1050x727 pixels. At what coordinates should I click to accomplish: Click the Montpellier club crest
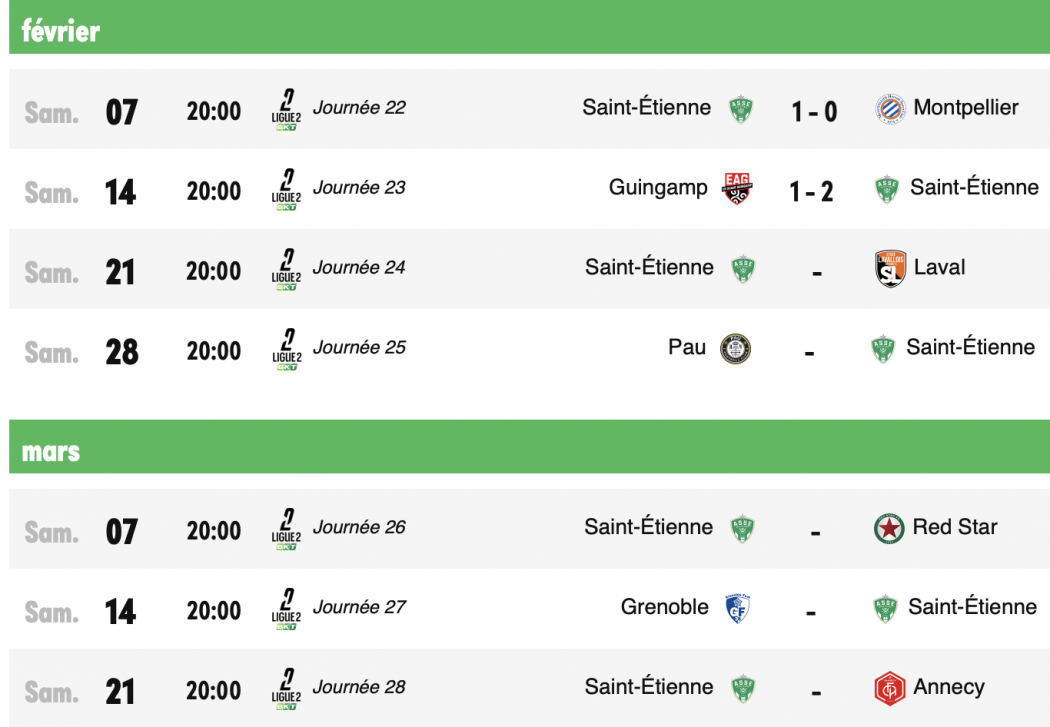(889, 109)
